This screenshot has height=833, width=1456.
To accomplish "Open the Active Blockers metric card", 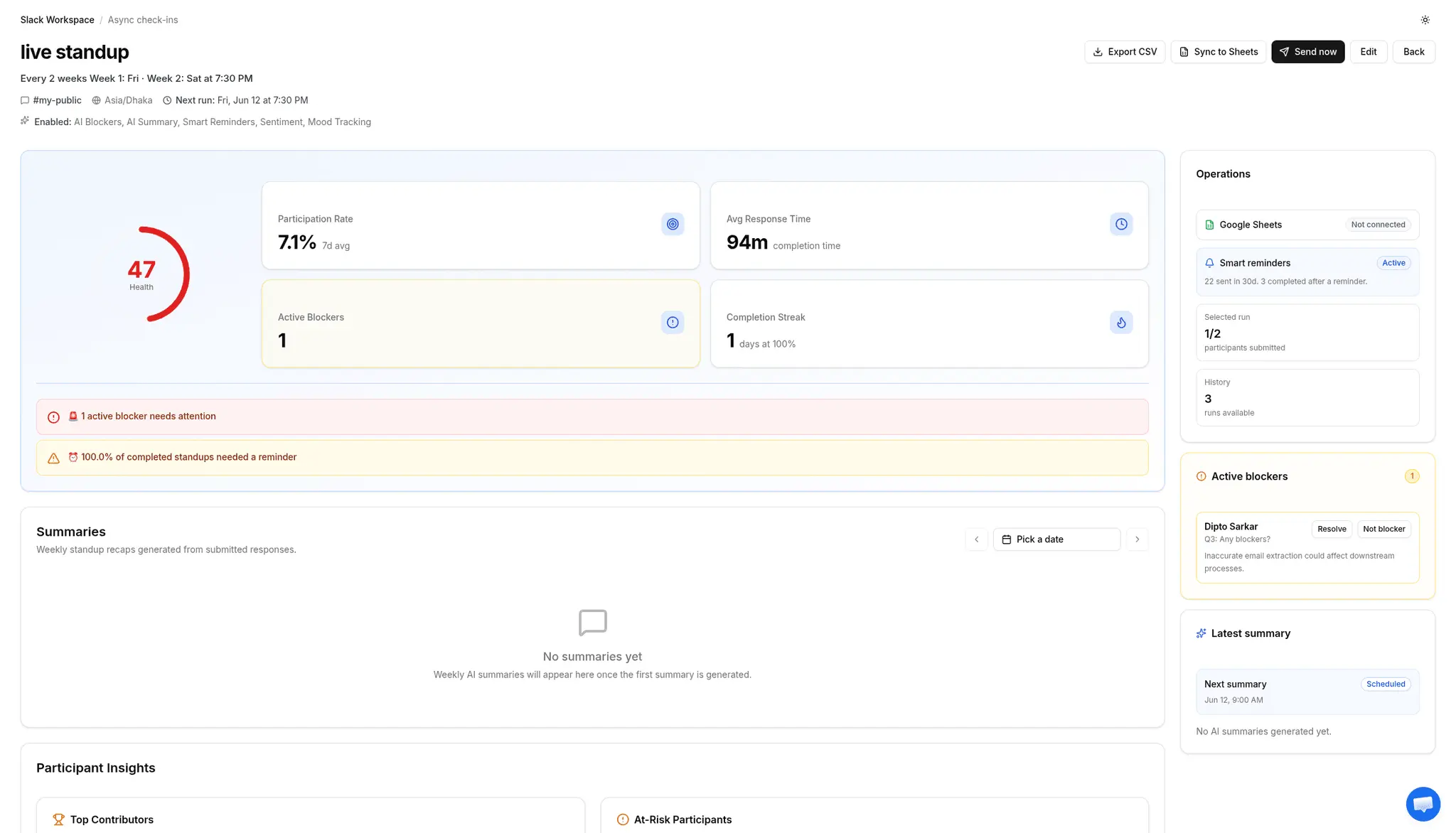I will pyautogui.click(x=481, y=323).
